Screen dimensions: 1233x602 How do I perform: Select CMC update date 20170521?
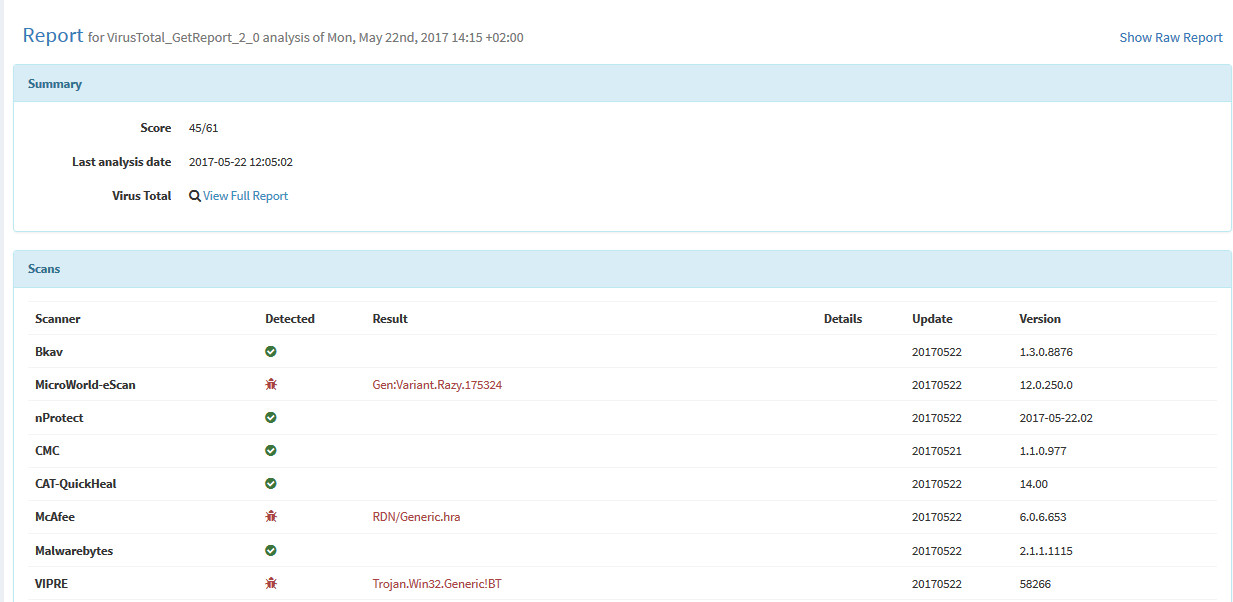[x=937, y=451]
